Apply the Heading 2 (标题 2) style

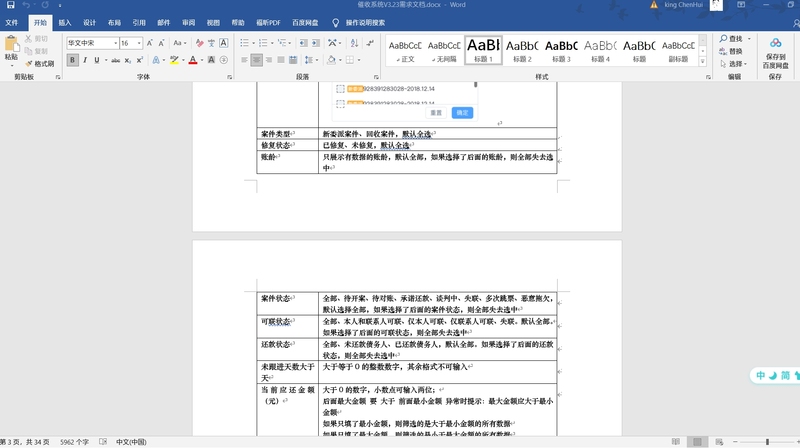pos(522,50)
